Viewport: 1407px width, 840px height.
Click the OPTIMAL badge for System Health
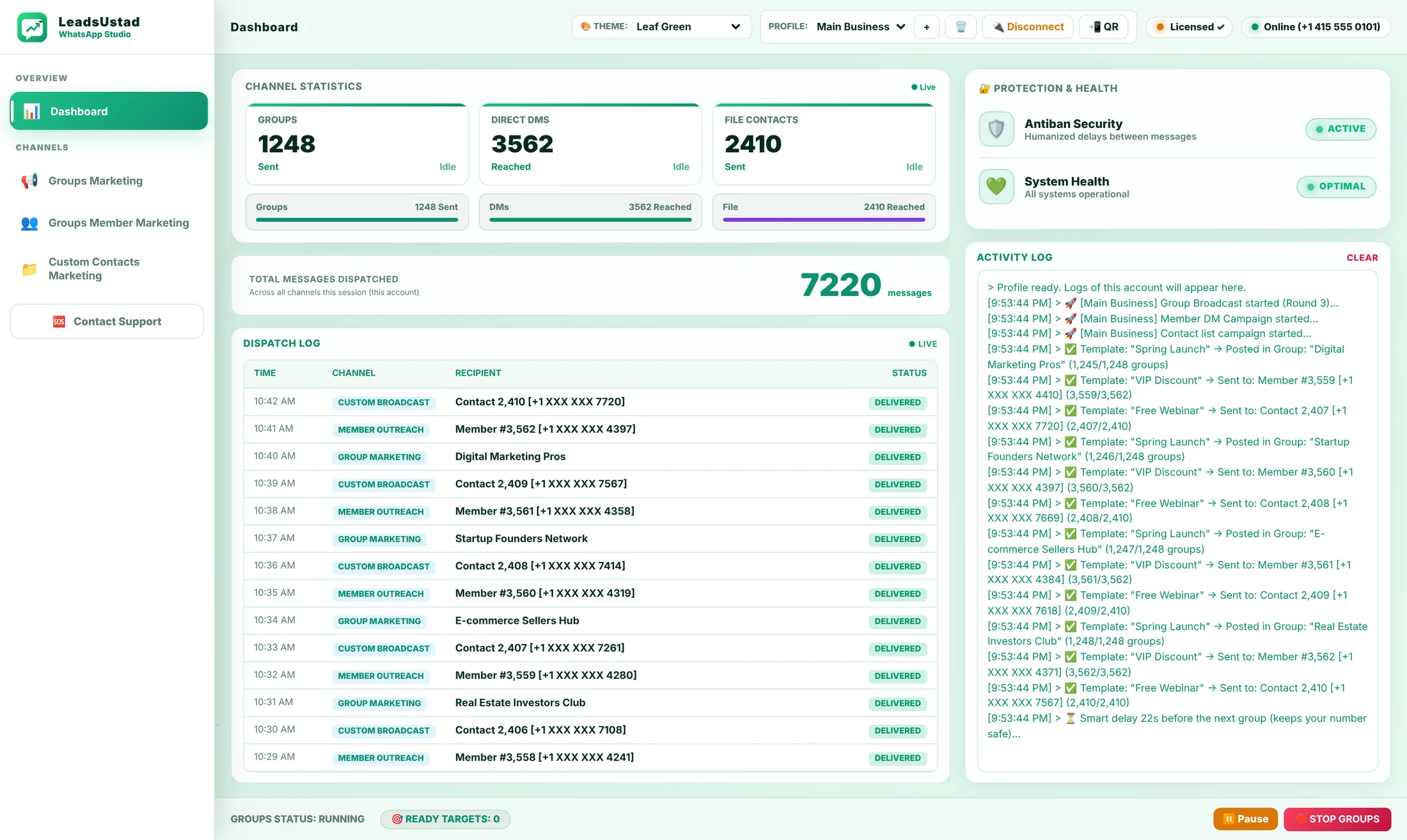tap(1336, 187)
